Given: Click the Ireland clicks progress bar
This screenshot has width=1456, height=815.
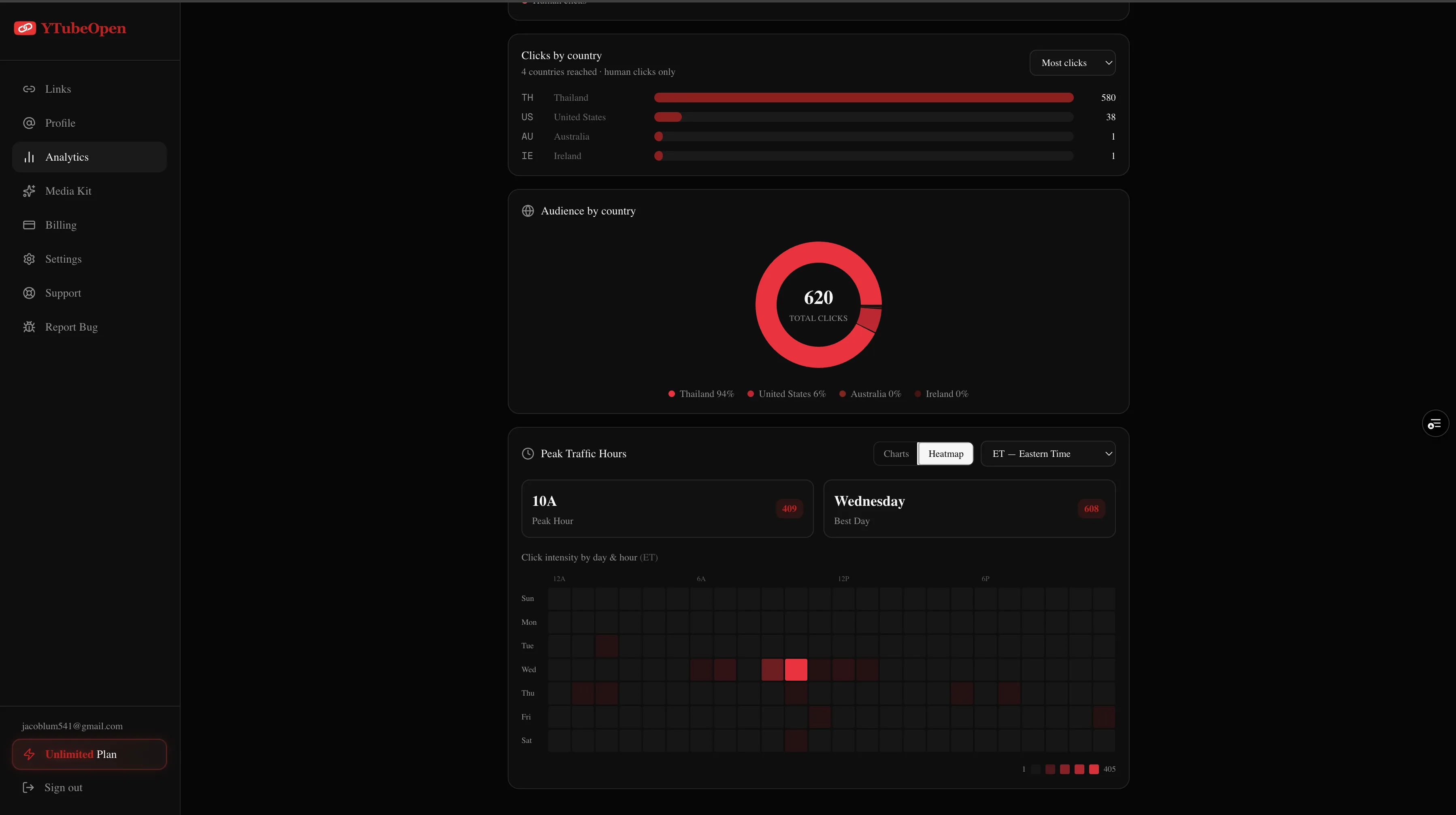Looking at the screenshot, I should [864, 156].
